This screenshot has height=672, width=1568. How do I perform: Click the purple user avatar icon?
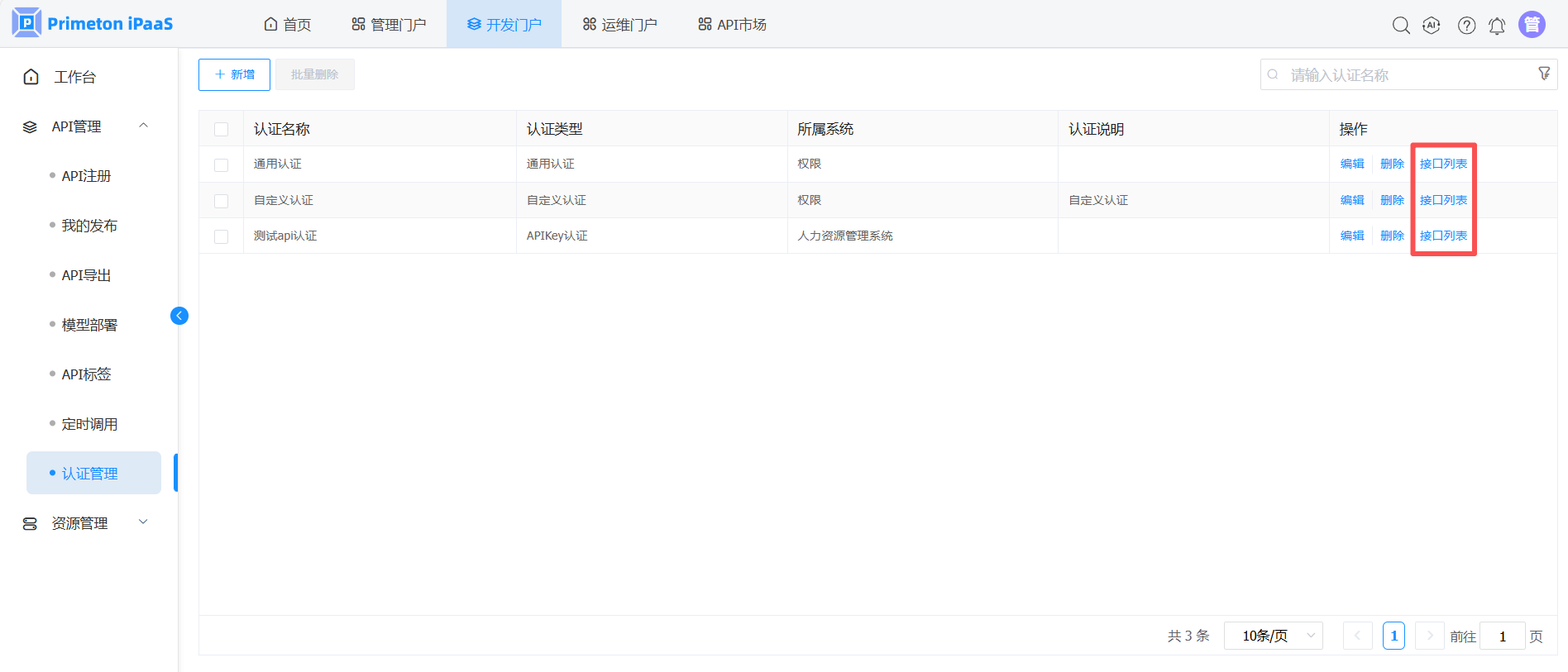(x=1532, y=25)
